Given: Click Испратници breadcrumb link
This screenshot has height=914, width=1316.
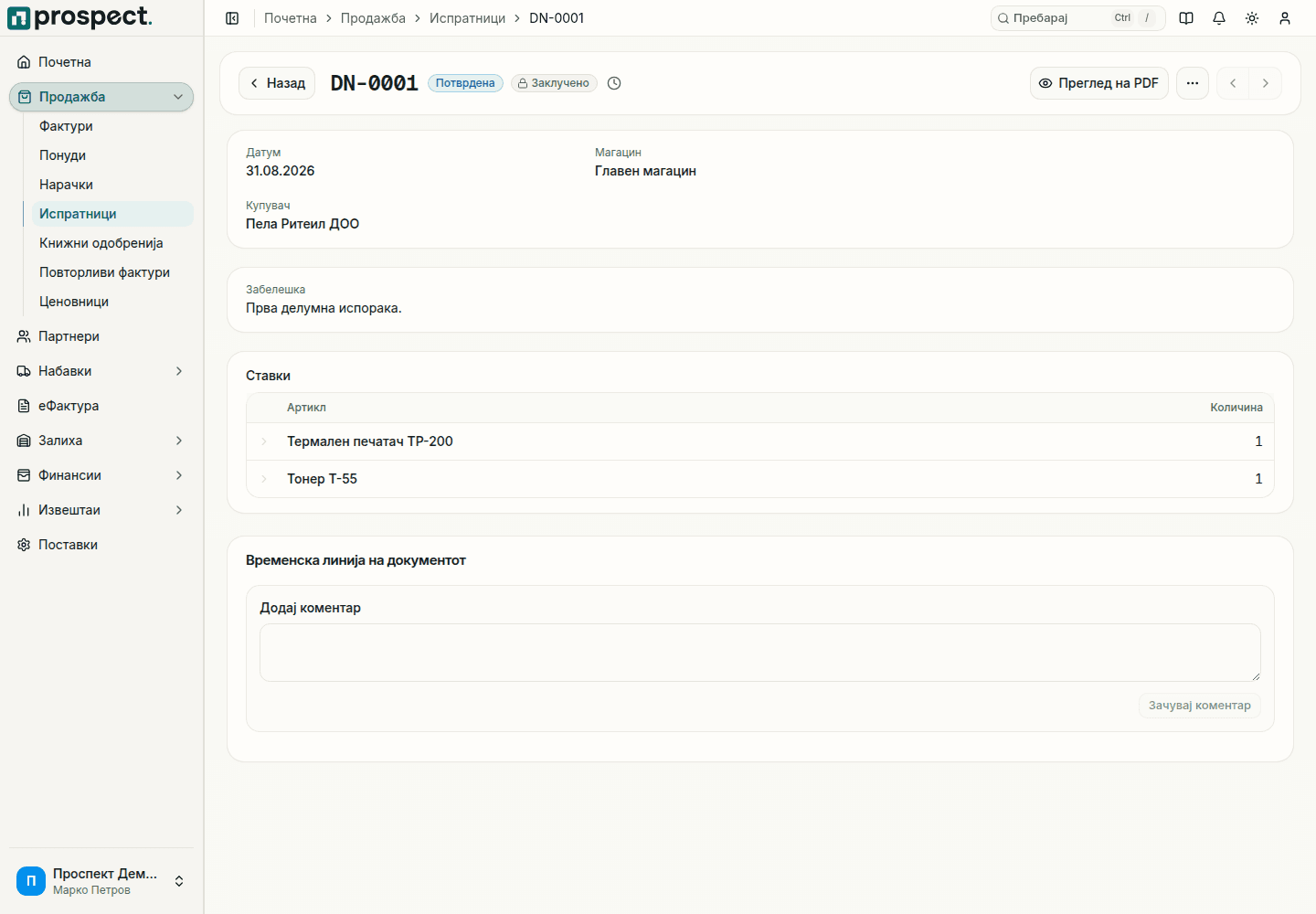Looking at the screenshot, I should pyautogui.click(x=467, y=18).
